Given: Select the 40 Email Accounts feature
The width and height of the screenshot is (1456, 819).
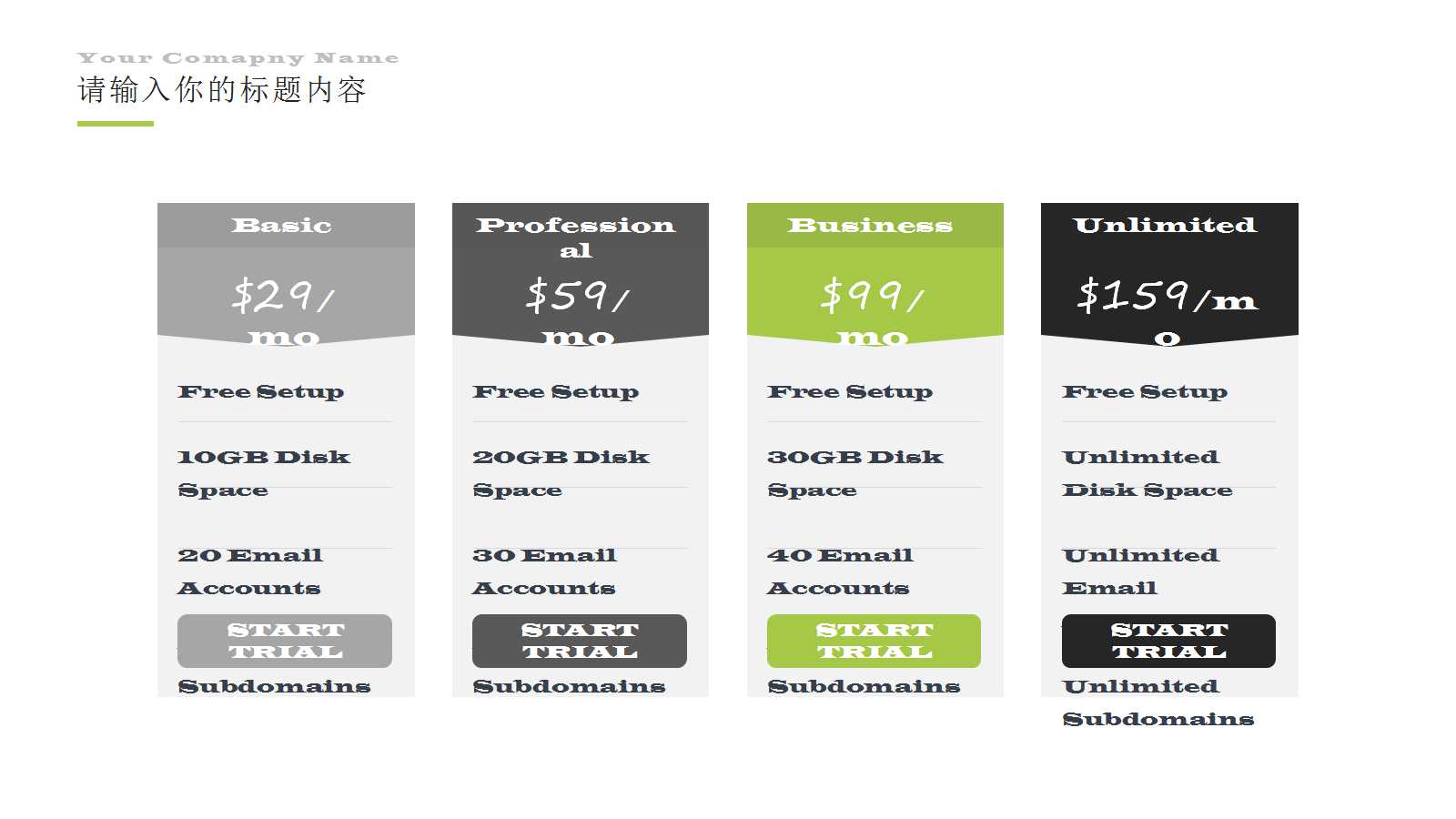Looking at the screenshot, I should (x=840, y=571).
